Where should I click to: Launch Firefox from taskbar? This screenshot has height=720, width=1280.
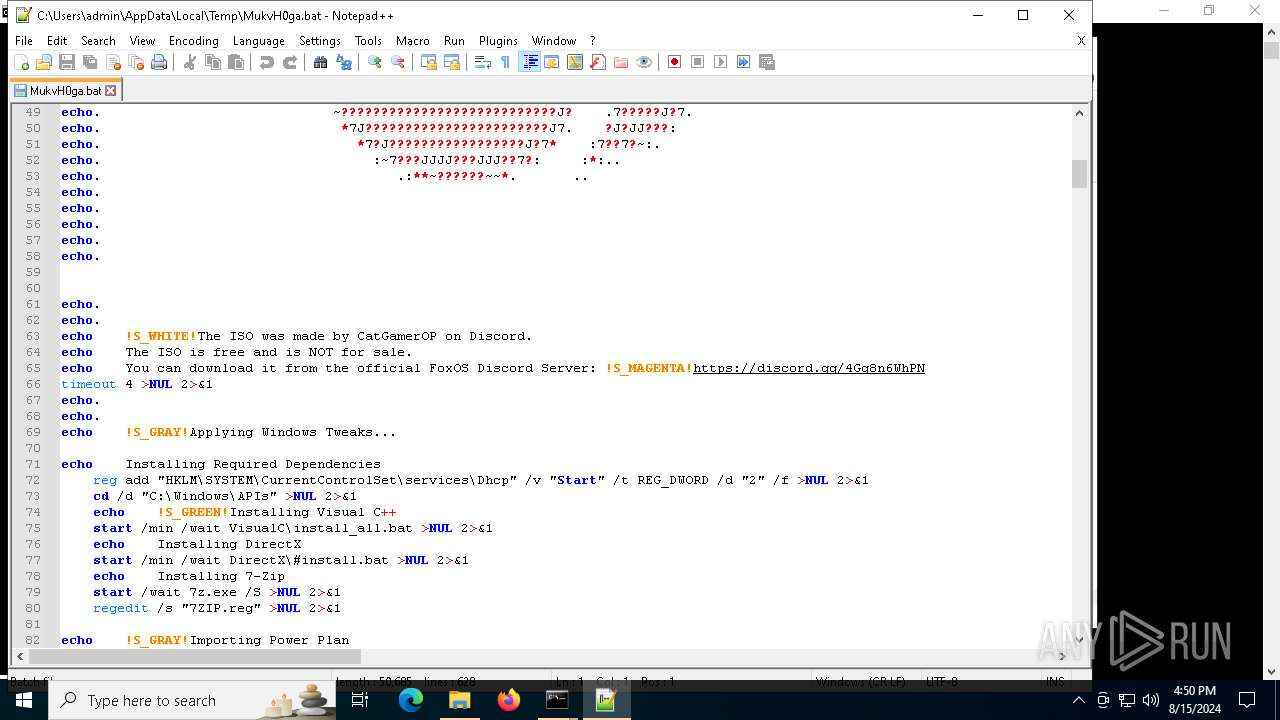508,700
